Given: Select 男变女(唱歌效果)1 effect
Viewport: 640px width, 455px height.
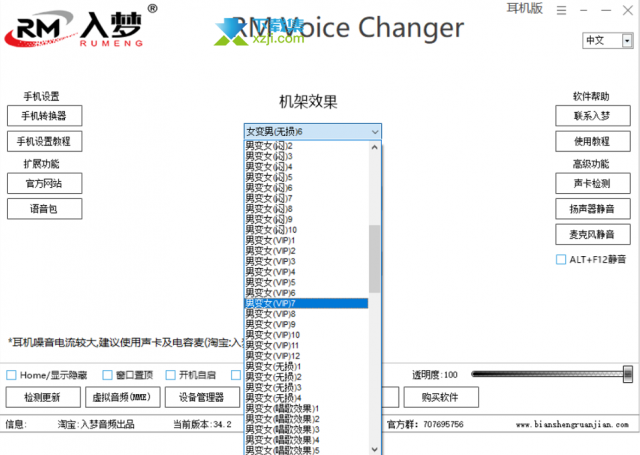Looking at the screenshot, I should tap(306, 408).
